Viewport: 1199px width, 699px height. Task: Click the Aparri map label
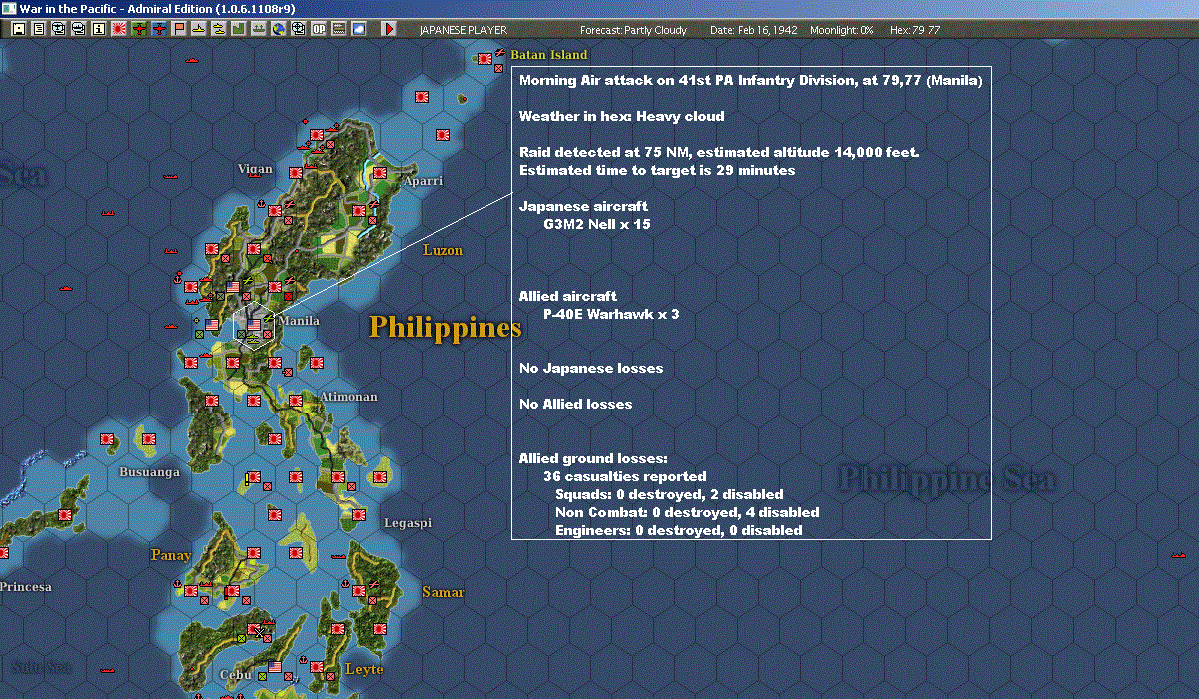pyautogui.click(x=423, y=180)
